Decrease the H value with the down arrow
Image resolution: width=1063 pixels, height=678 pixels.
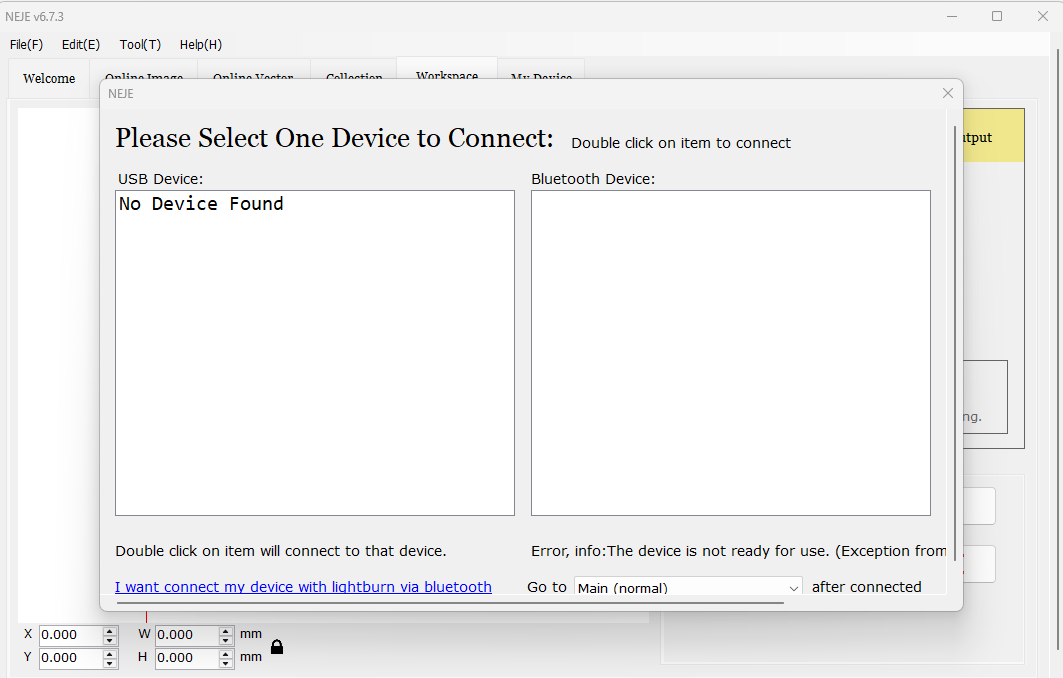[226, 663]
